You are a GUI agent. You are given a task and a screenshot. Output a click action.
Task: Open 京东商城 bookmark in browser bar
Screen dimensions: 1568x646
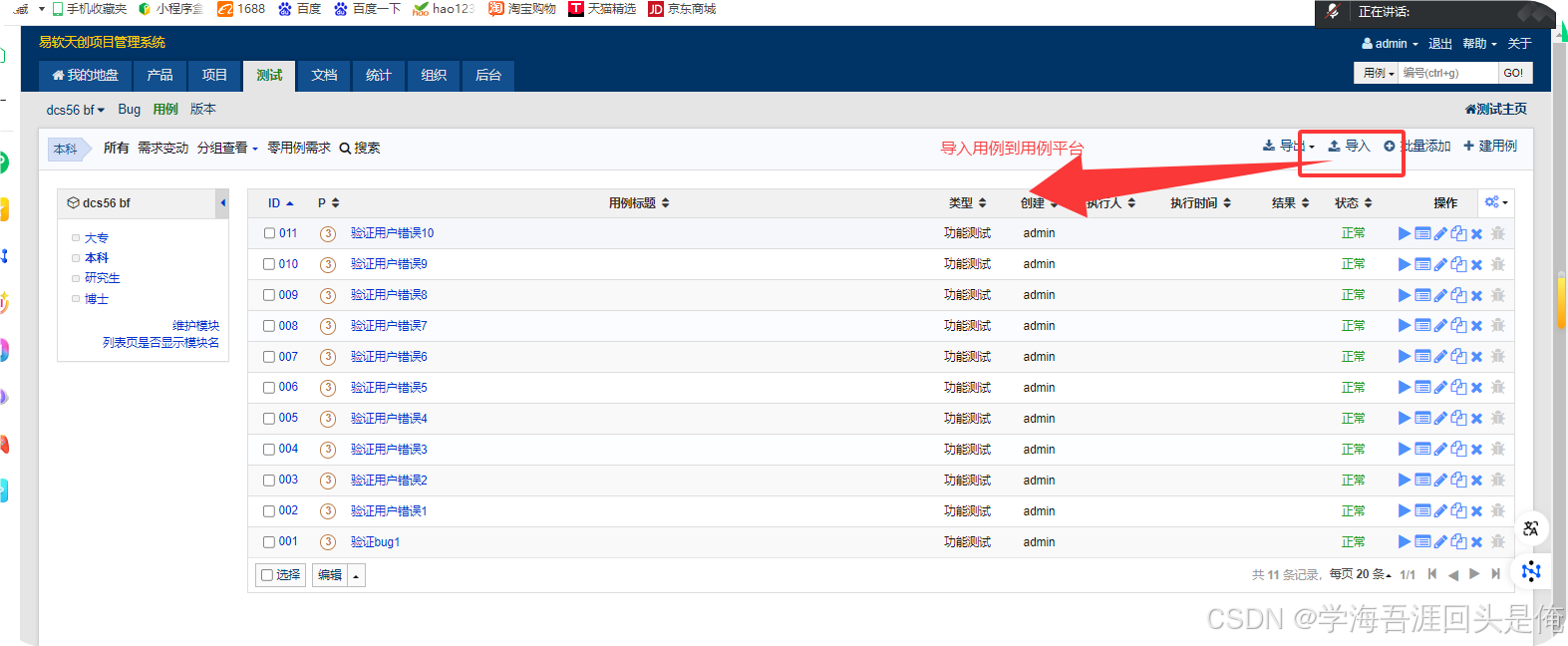click(683, 9)
